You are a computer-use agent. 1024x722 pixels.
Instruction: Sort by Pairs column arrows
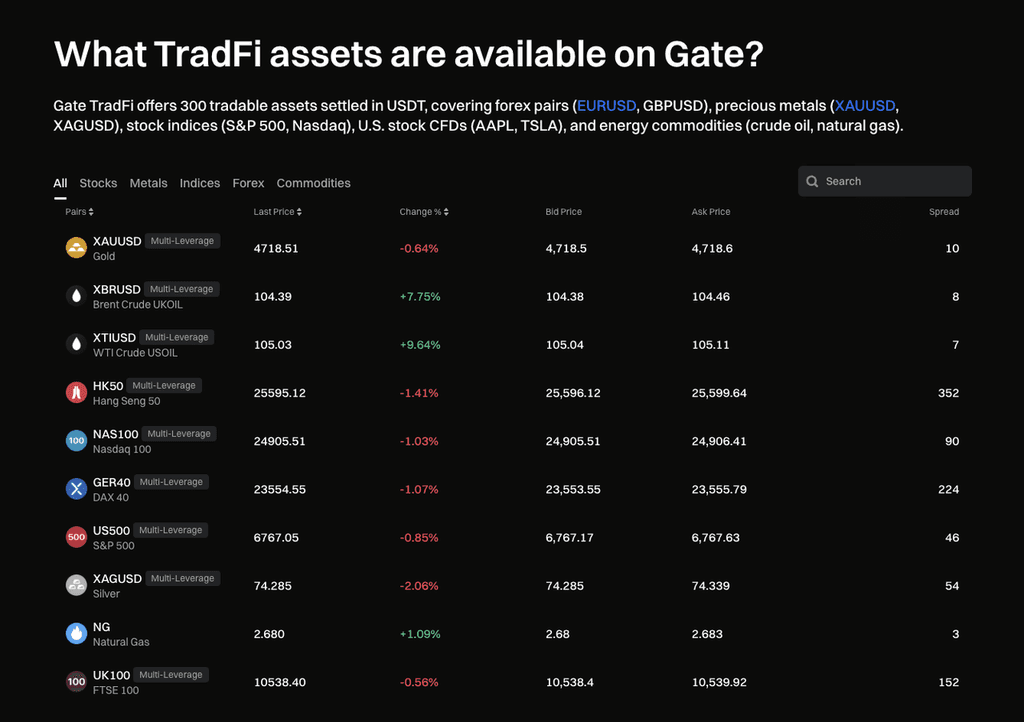point(91,212)
